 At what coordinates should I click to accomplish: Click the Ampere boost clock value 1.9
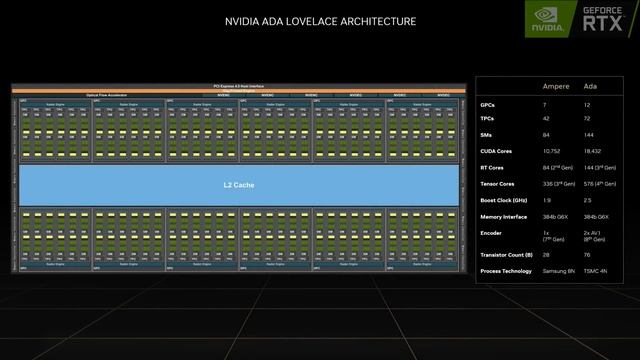point(547,200)
